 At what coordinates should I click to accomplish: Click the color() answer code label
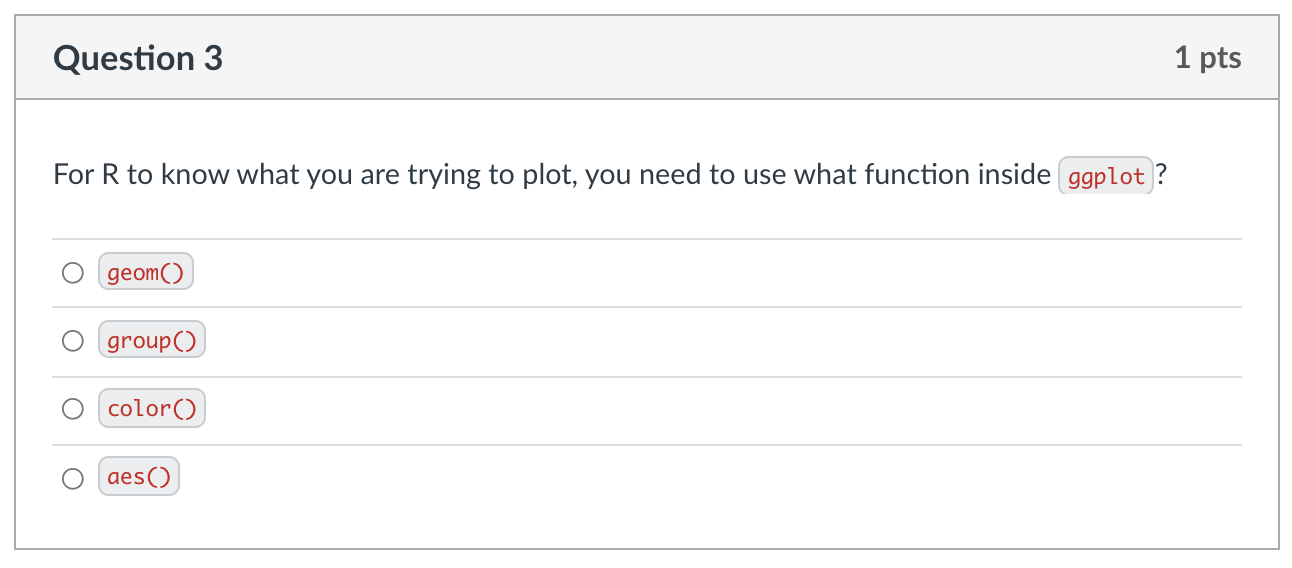[152, 409]
